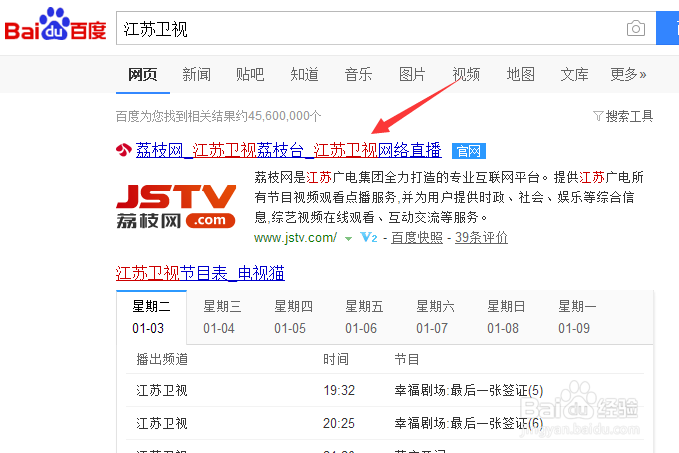This screenshot has height=453, width=679.
Task: Click program 幸福剧场:最后一张签证(5)
Action: pos(469,390)
